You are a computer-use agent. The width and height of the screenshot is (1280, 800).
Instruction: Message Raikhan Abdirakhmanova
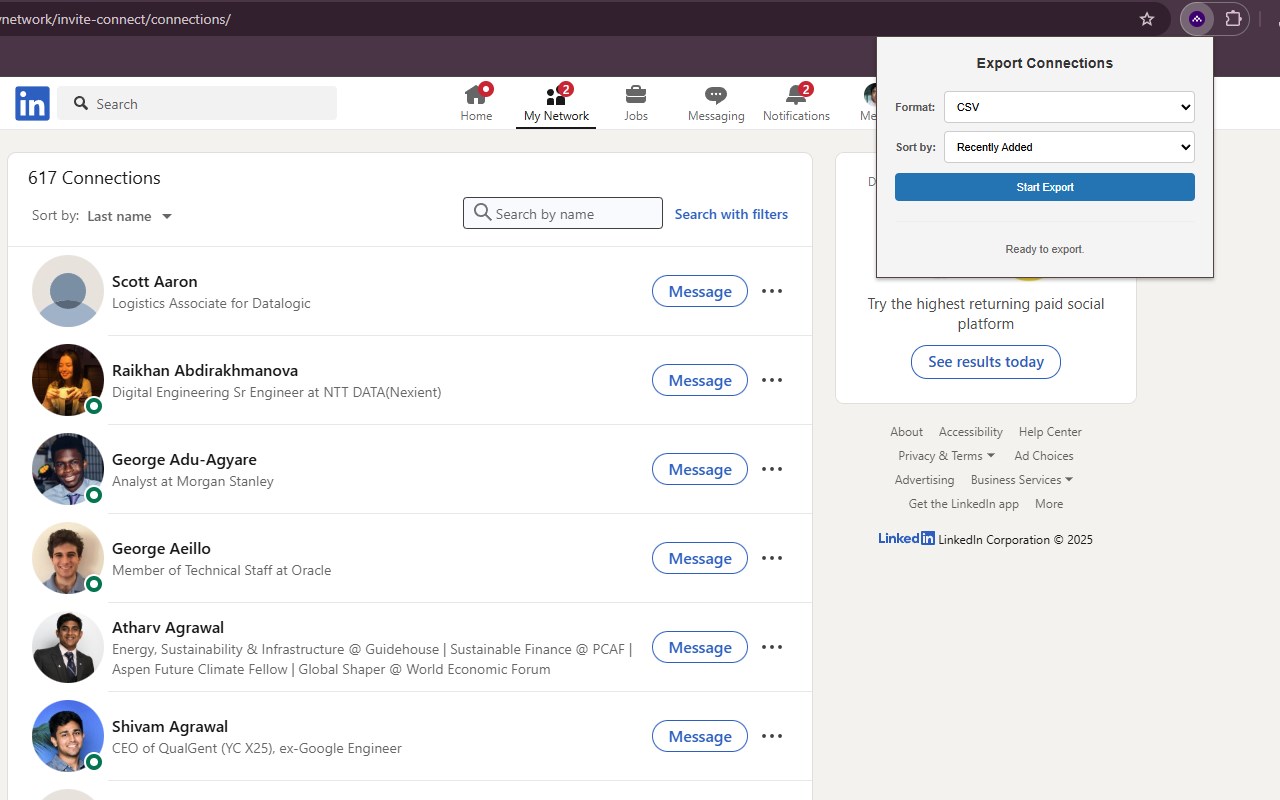[700, 380]
